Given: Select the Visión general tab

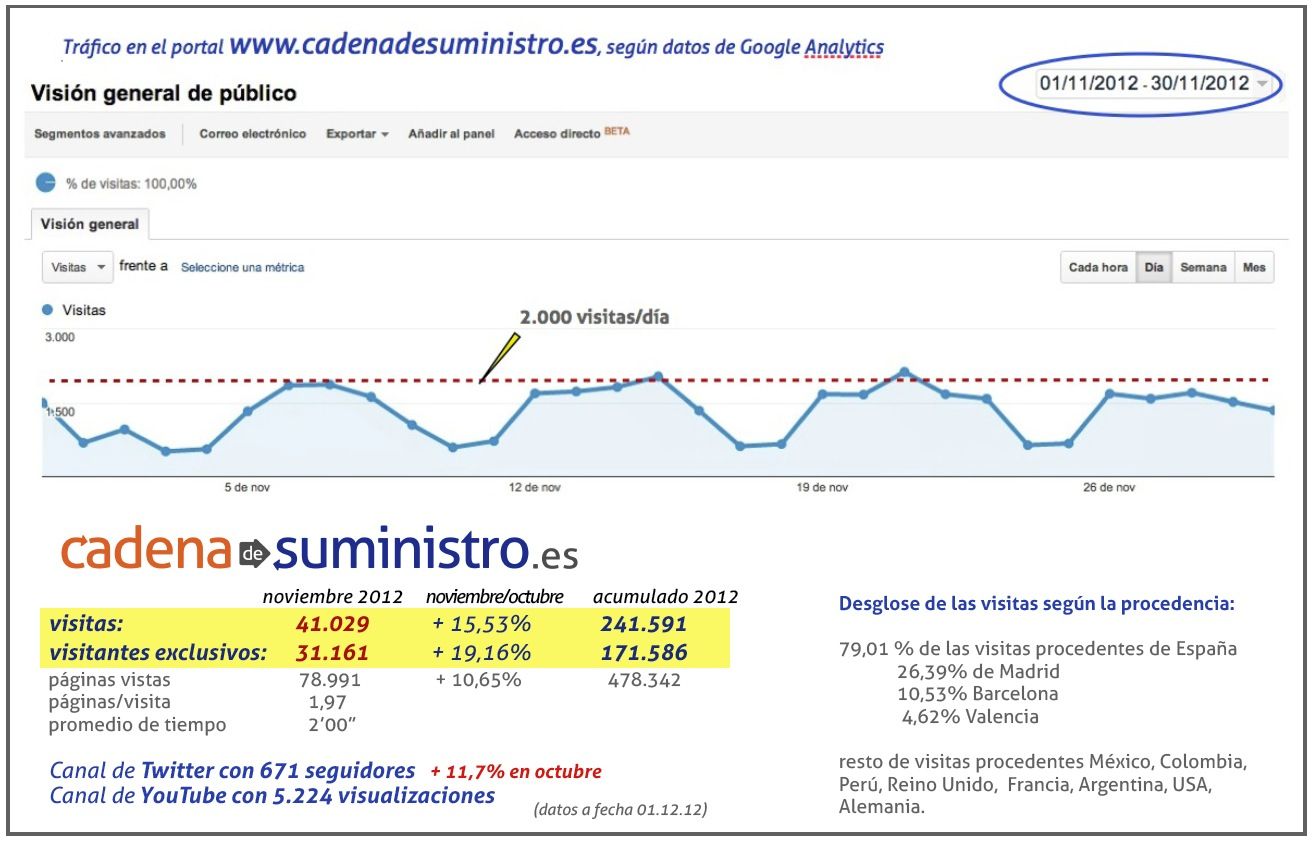Looking at the screenshot, I should 90,225.
